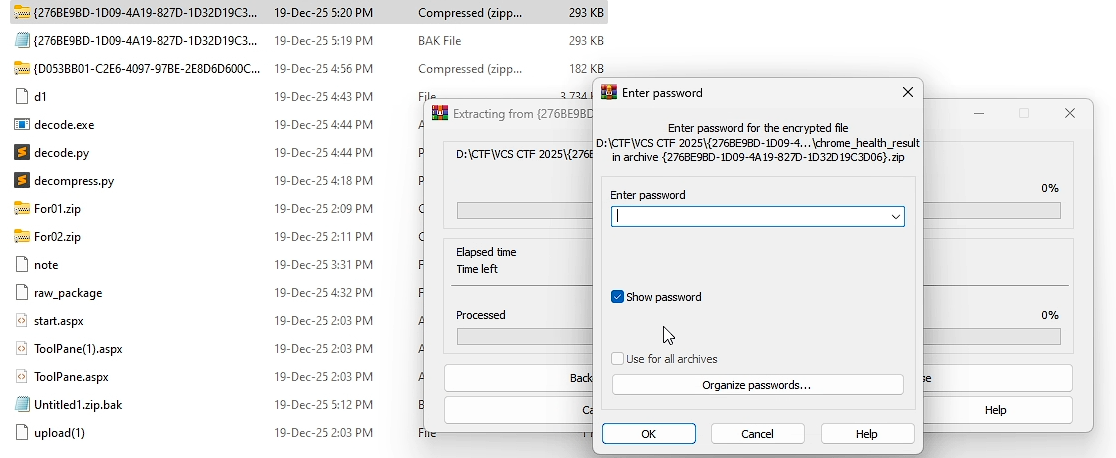Click date 19-Dec-25 5:19 PM
Viewport: 1116px width, 458px height.
(x=323, y=41)
